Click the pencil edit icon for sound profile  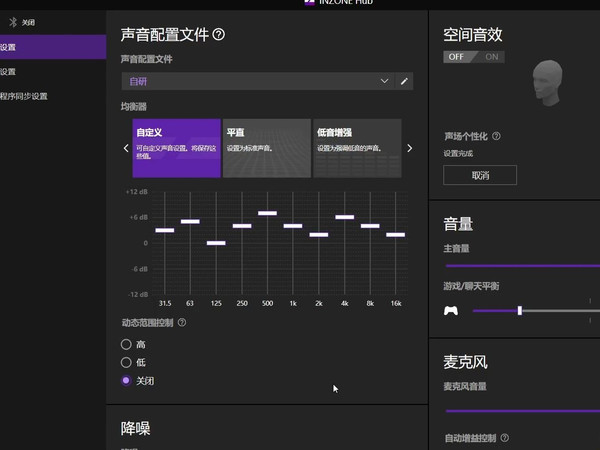(x=404, y=81)
